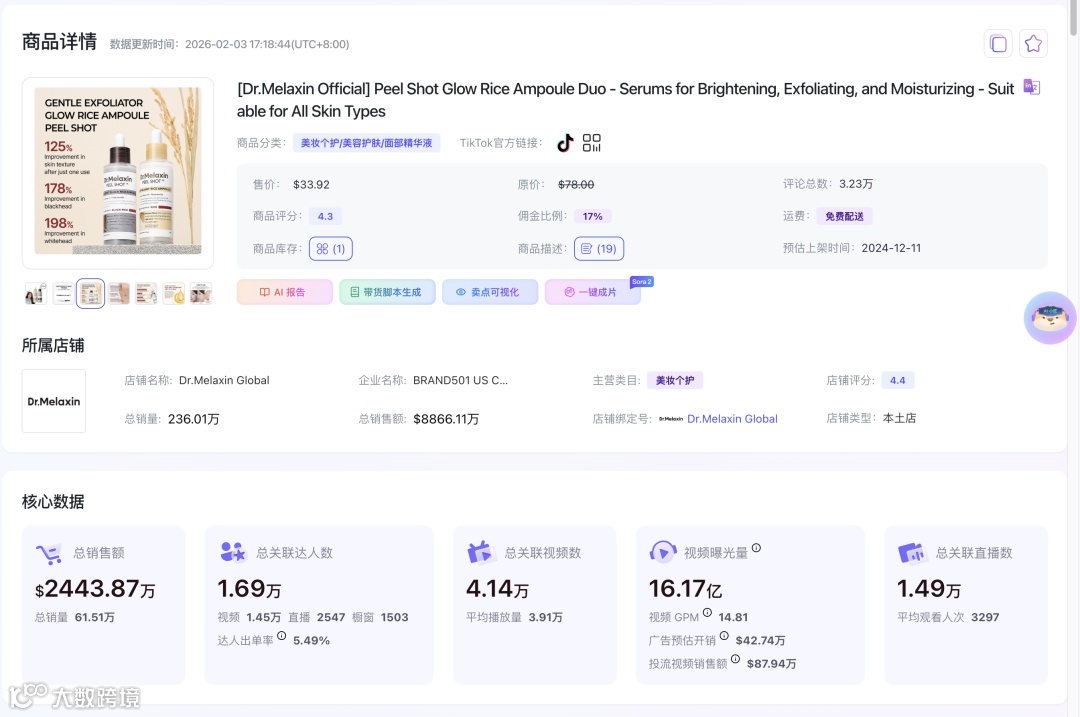The height and width of the screenshot is (717, 1080).
Task: Click the 本土店 shop type value
Action: 900,418
